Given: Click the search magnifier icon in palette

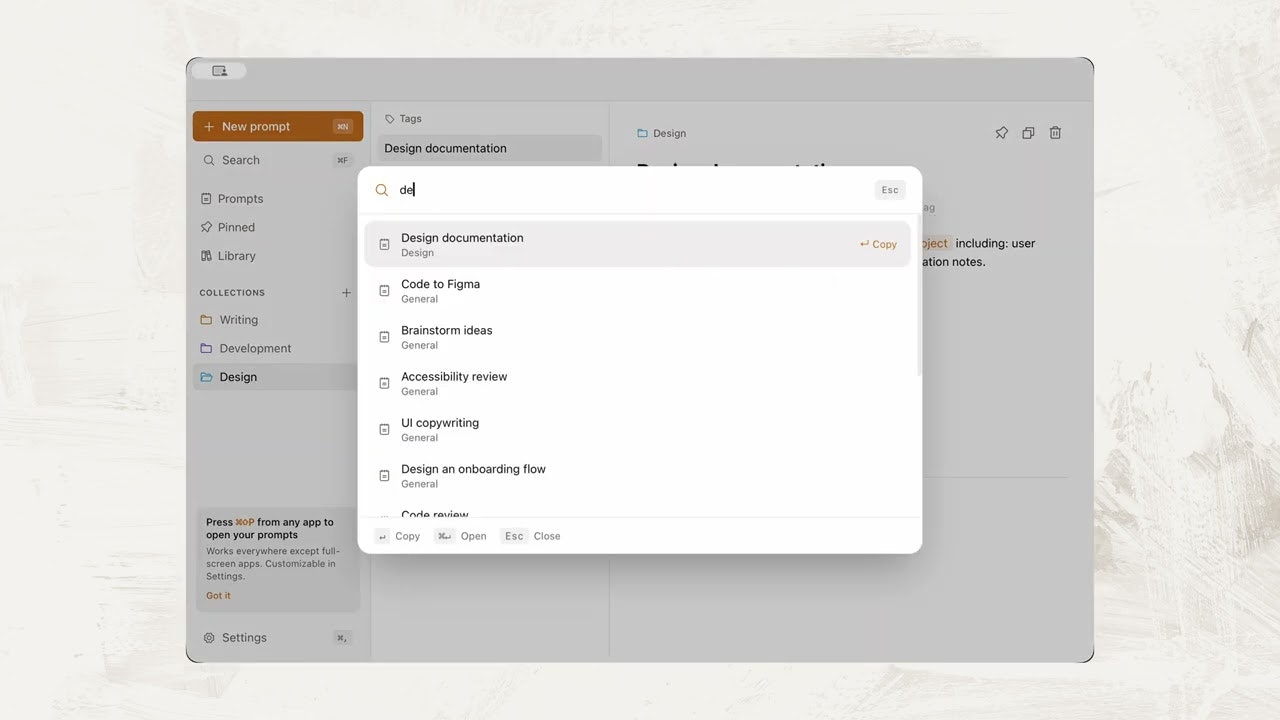Looking at the screenshot, I should coord(382,190).
